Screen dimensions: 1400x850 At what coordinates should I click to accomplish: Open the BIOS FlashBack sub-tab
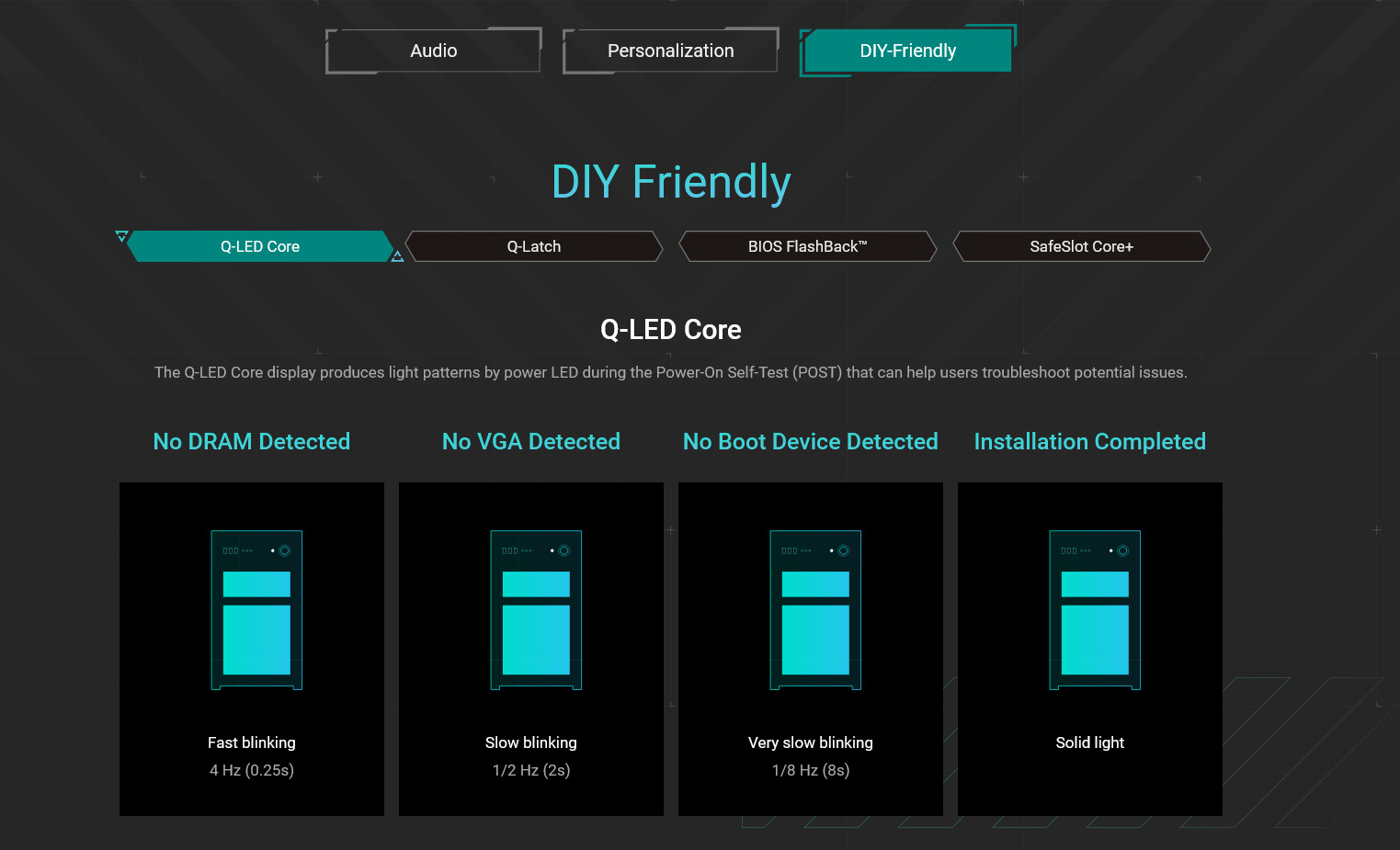click(x=808, y=246)
